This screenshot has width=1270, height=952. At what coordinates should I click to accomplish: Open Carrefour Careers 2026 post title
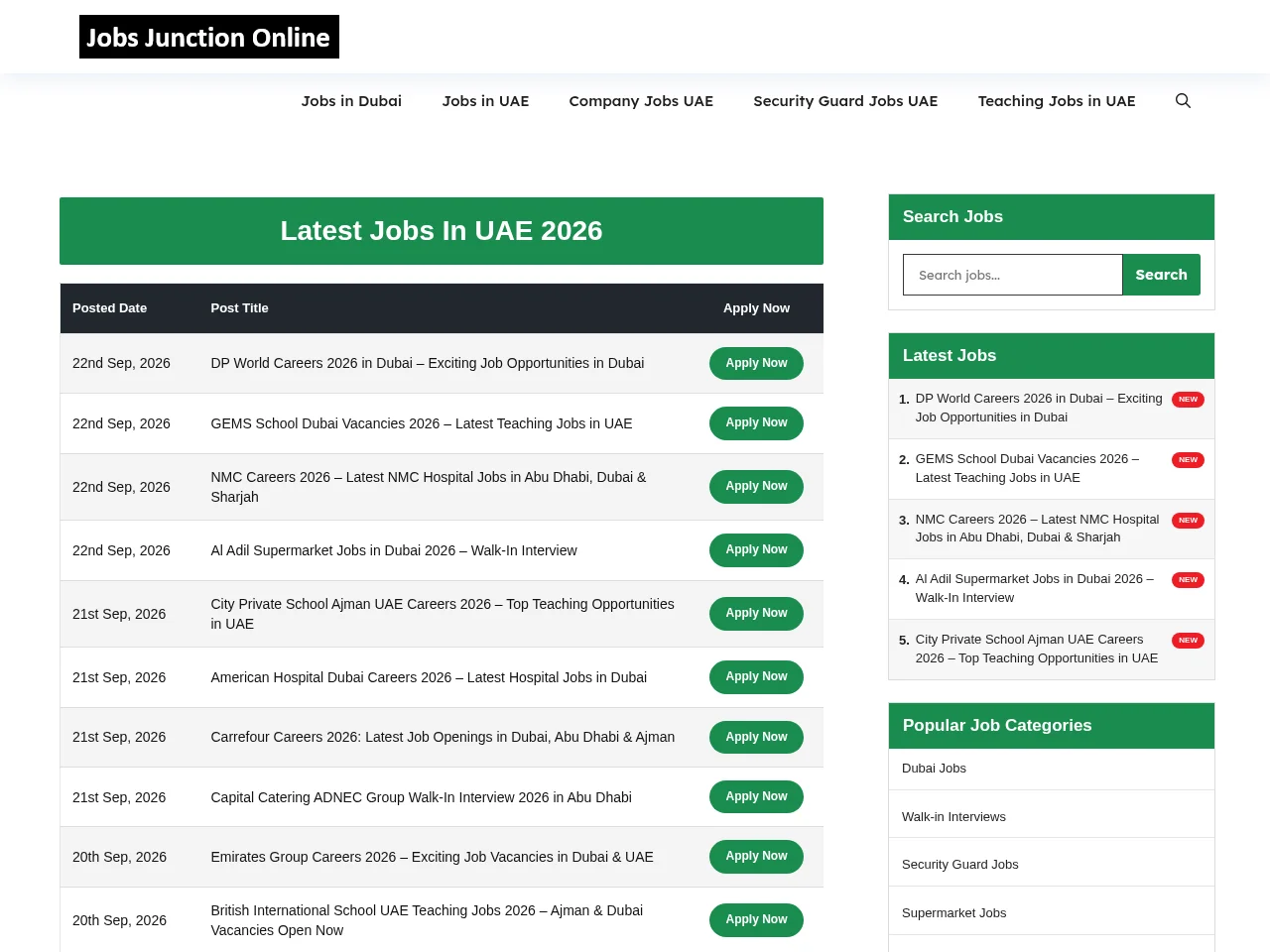tap(443, 737)
